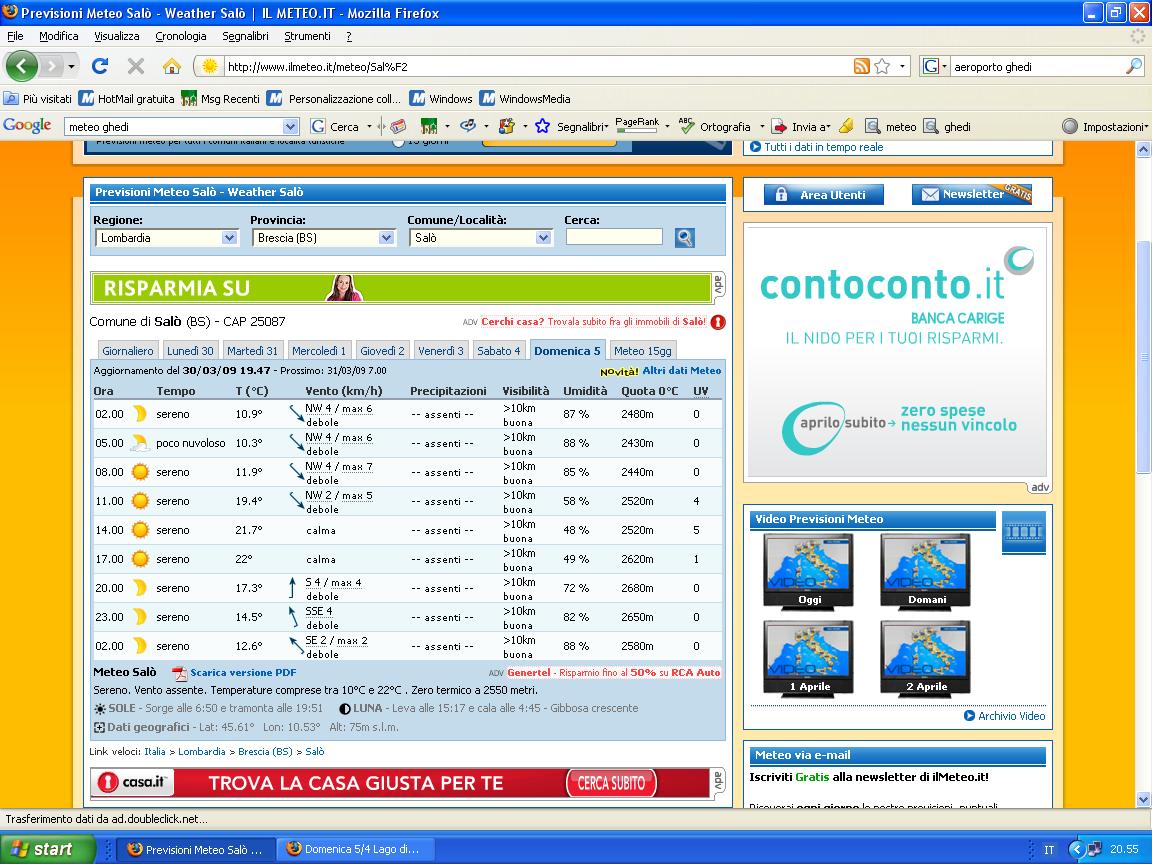Open the File menu
The height and width of the screenshot is (864, 1152).
pos(15,36)
